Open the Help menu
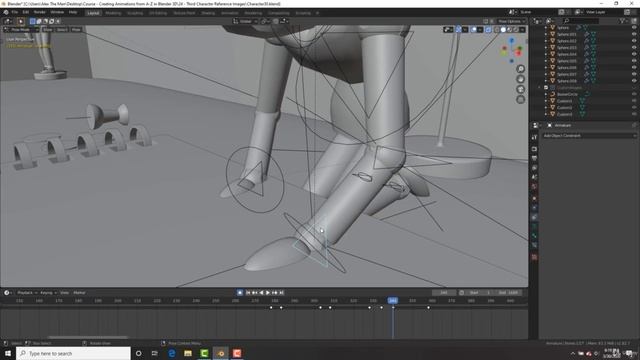The height and width of the screenshot is (360, 640). click(x=73, y=12)
